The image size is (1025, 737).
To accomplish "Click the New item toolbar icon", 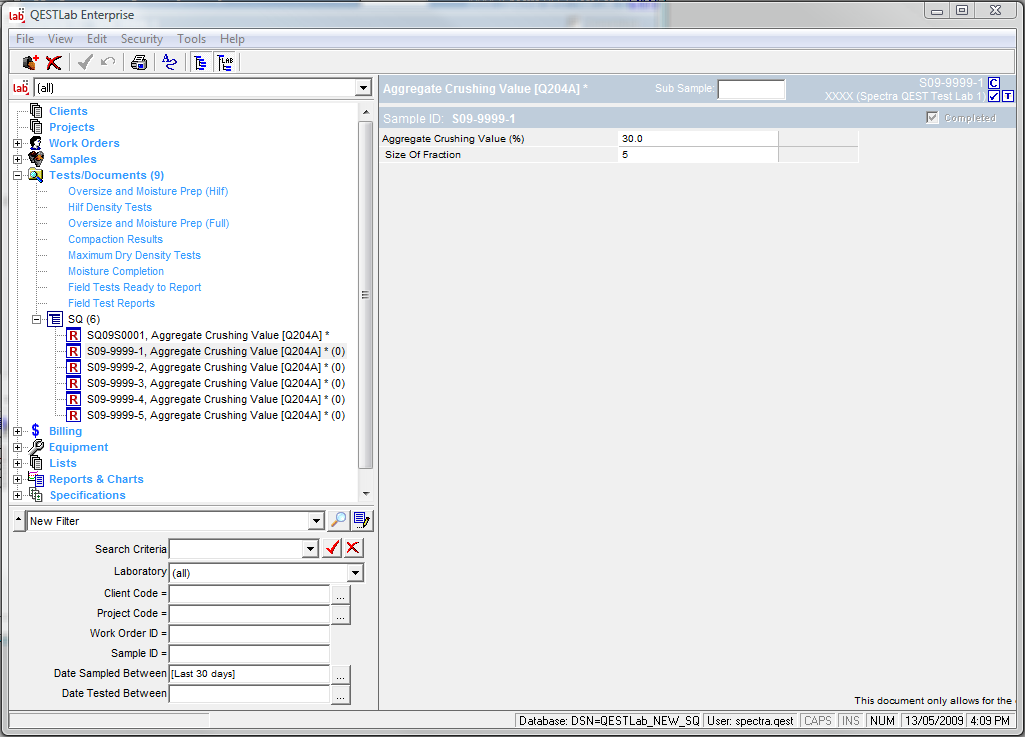I will (x=30, y=63).
